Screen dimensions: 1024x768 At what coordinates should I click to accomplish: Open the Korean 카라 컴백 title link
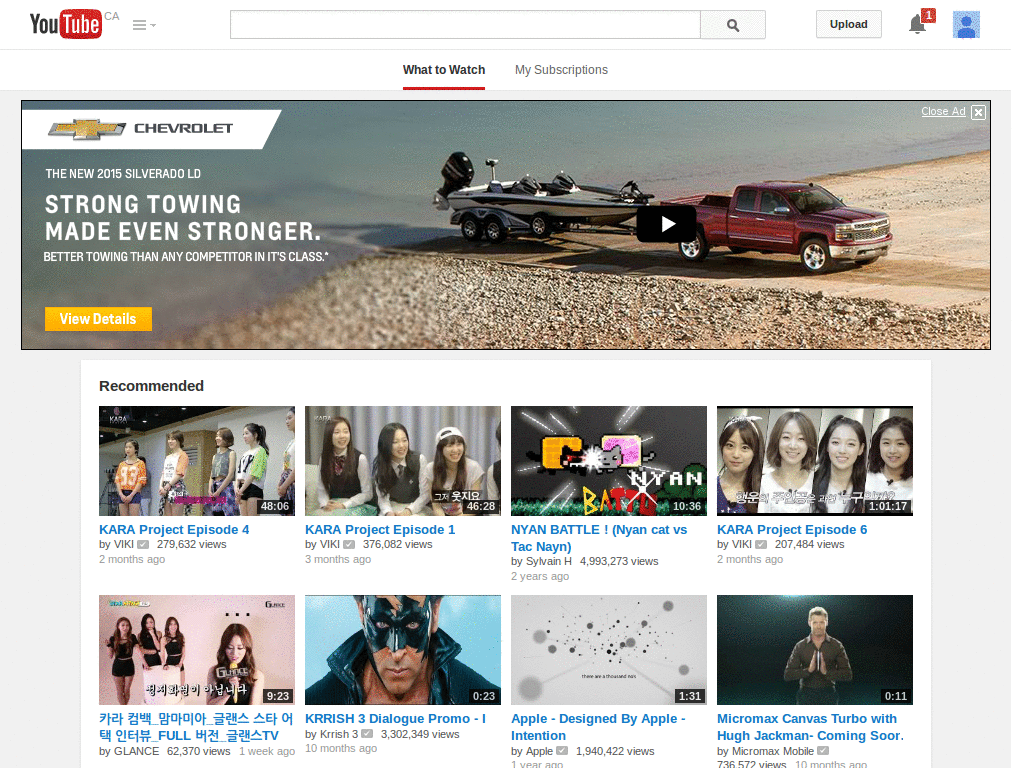click(196, 727)
